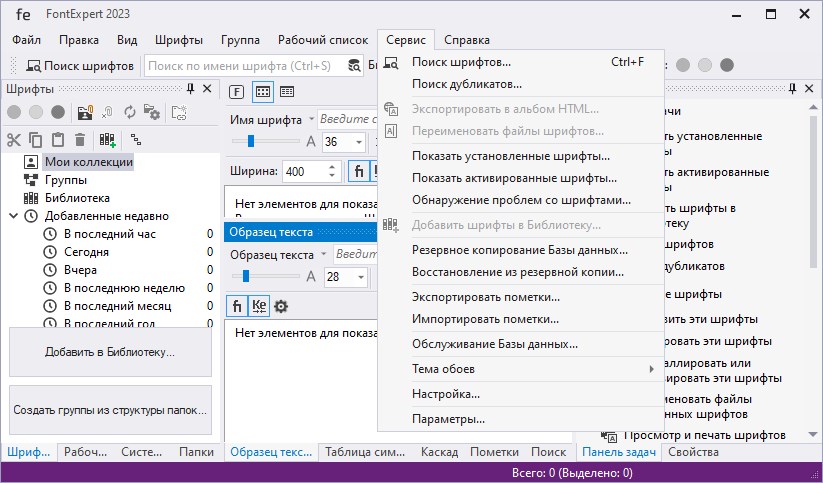
Task: Click the Поиск шрифтов toolbar button
Action: coord(80,66)
